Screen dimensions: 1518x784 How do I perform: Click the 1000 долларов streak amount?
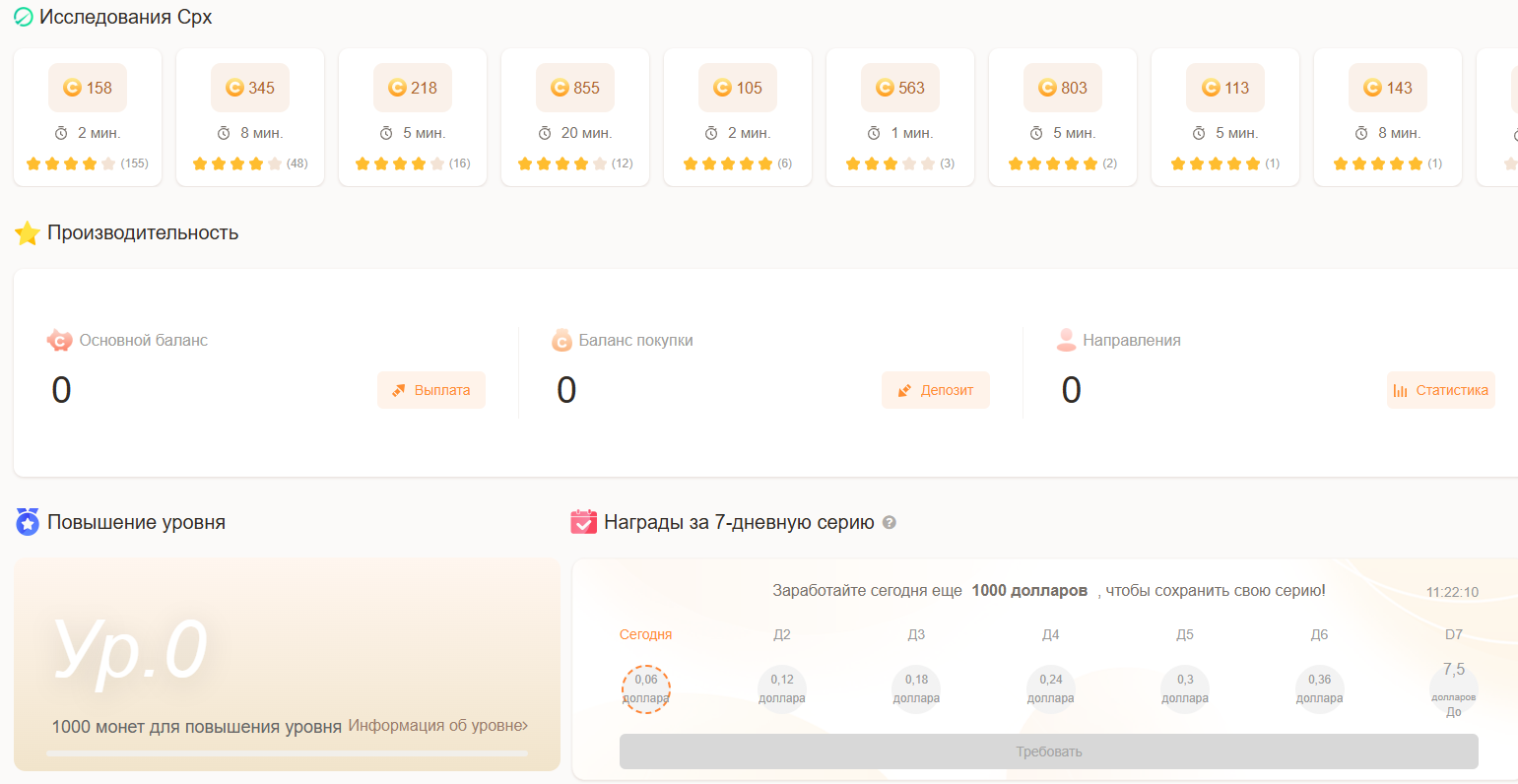click(x=1029, y=591)
